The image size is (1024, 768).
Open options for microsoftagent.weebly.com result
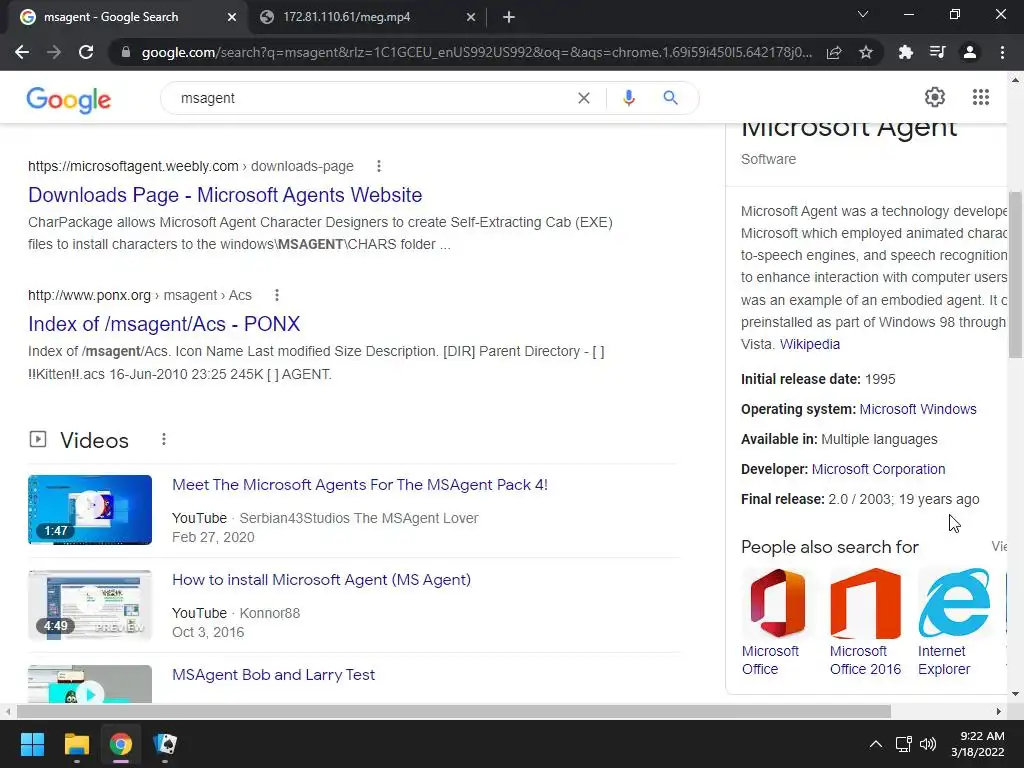tap(379, 167)
